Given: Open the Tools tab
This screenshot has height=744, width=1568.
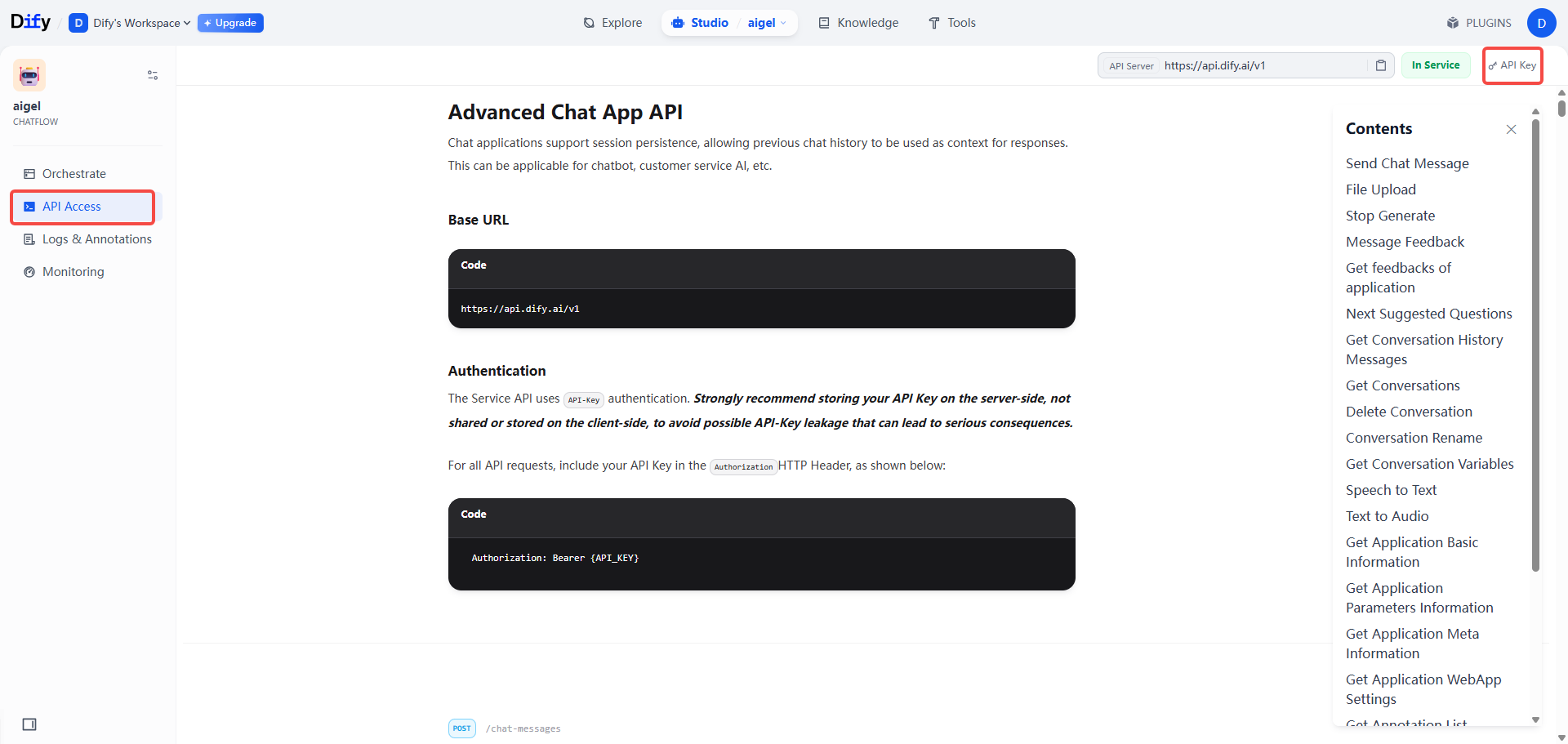Looking at the screenshot, I should 952,23.
